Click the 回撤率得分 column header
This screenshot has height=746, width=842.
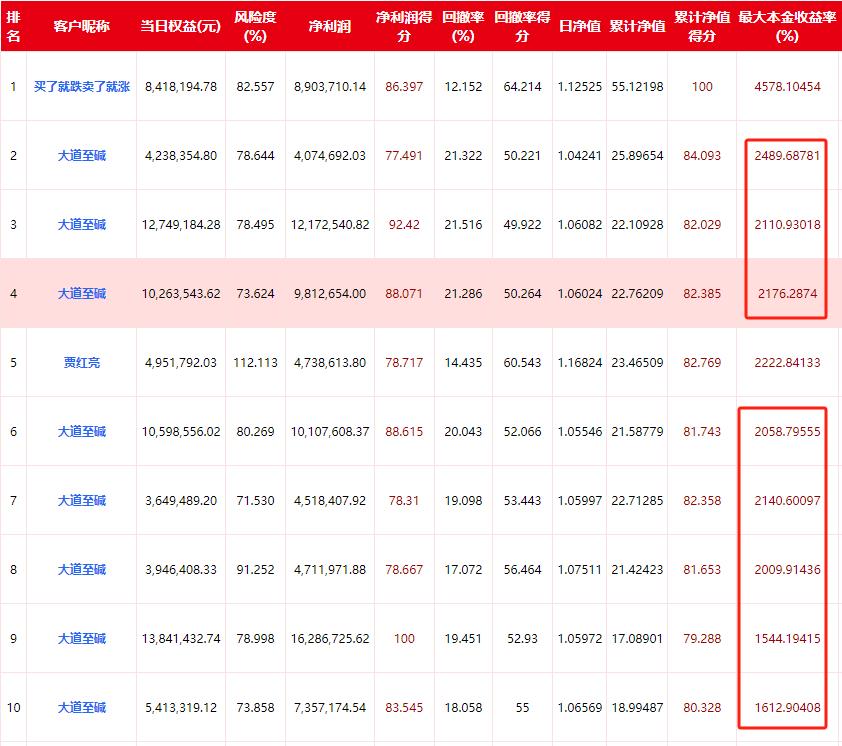pos(522,26)
